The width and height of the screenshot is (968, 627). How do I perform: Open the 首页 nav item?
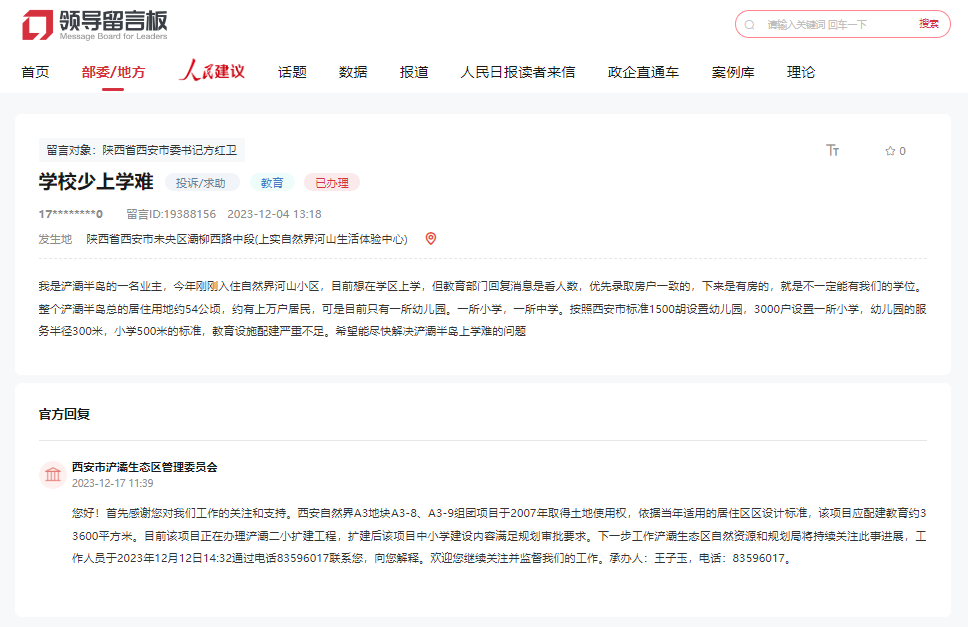[x=35, y=72]
